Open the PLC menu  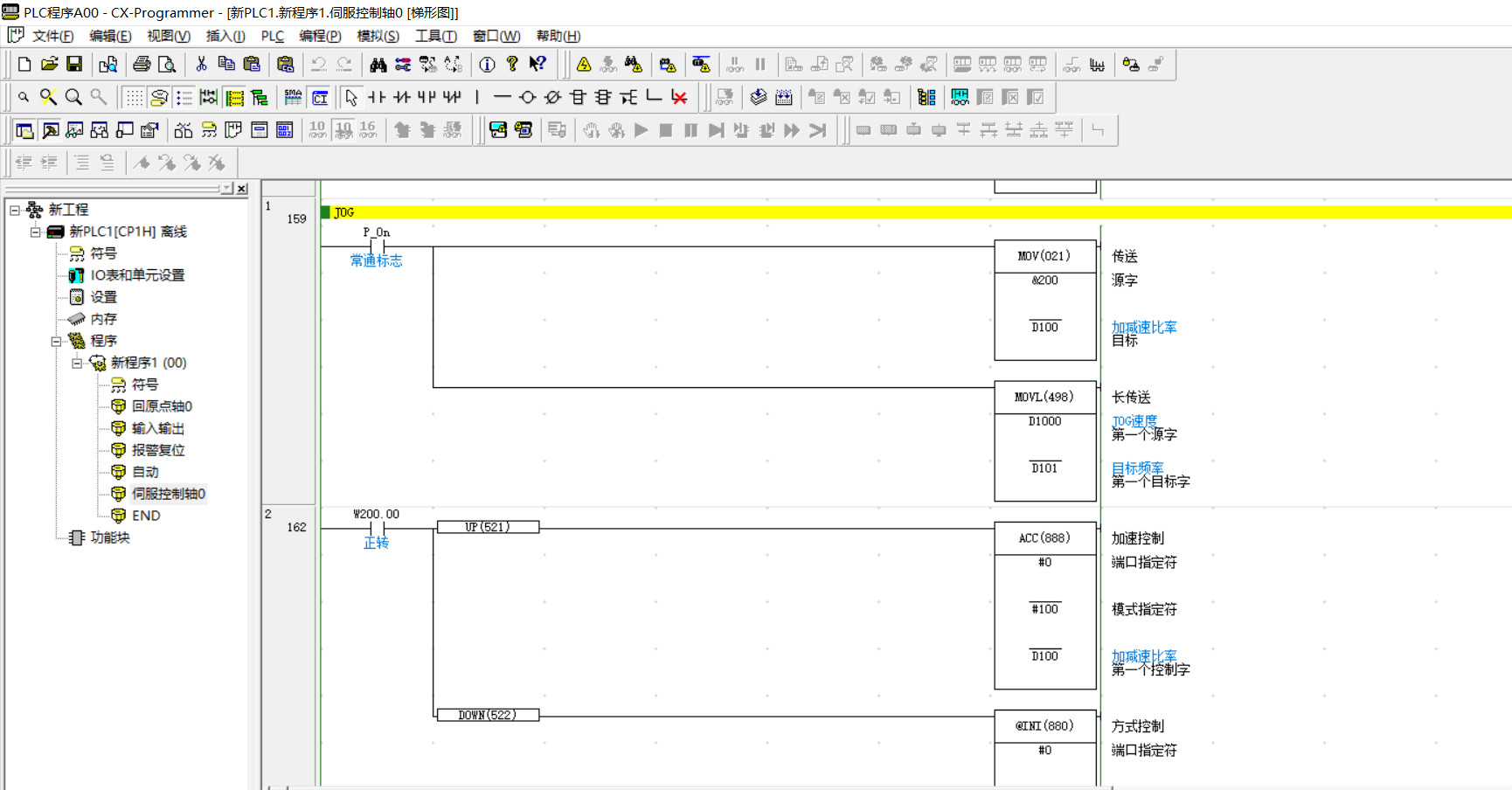coord(272,36)
